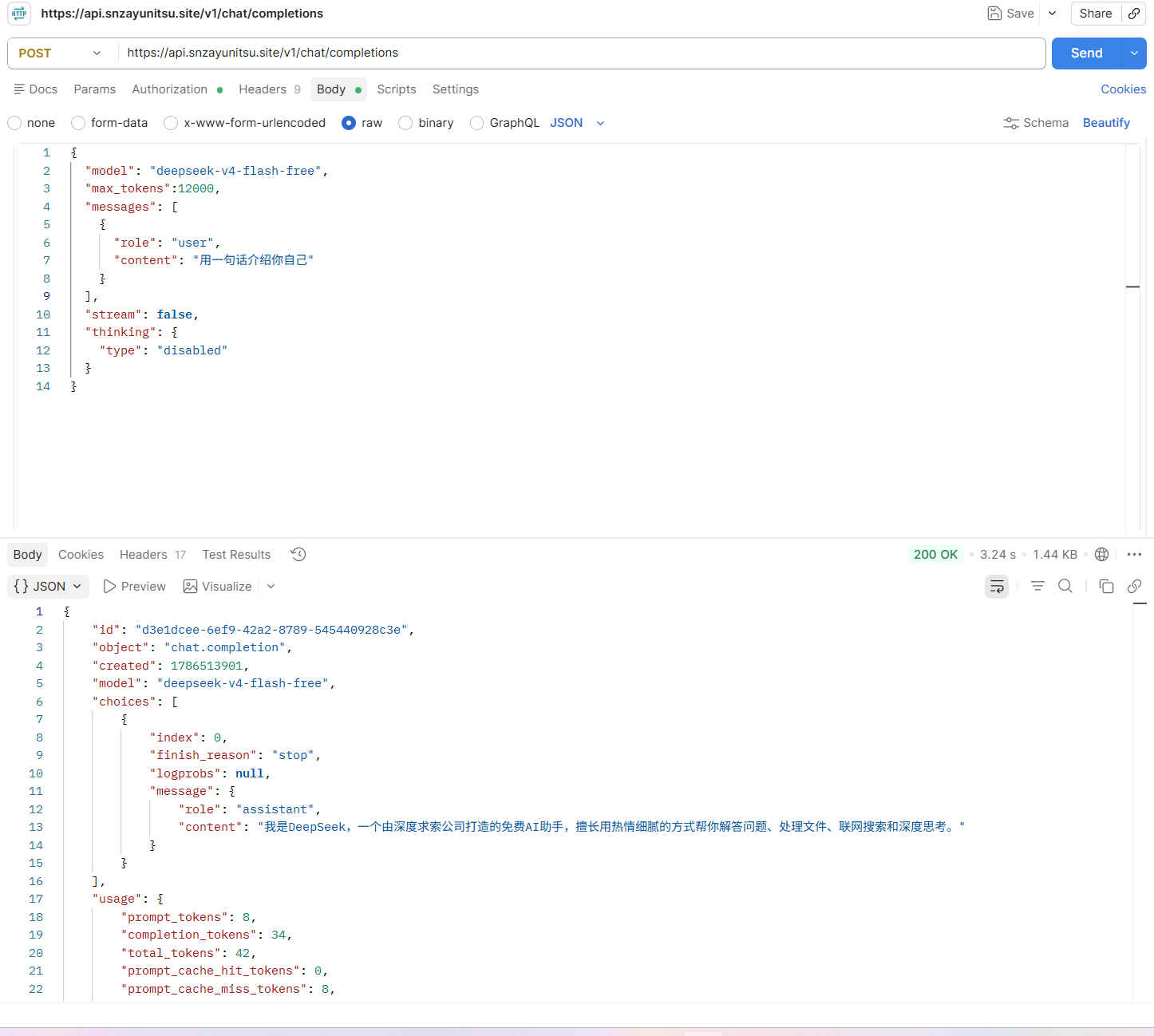This screenshot has width=1154, height=1036.
Task: Send the request
Action: coord(1087,53)
